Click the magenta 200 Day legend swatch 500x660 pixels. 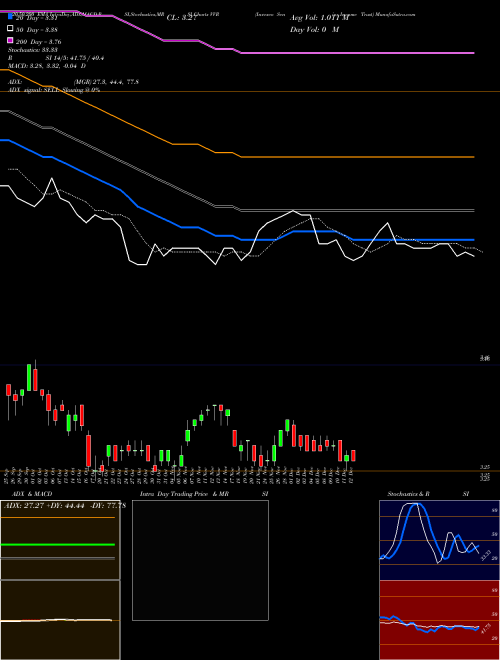(x=10, y=41)
